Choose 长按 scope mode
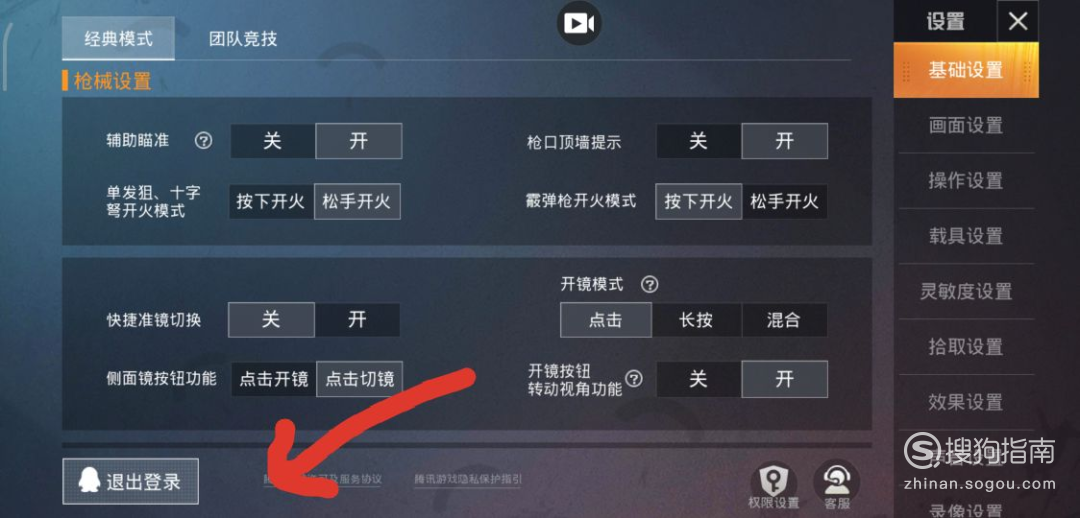Image resolution: width=1080 pixels, height=518 pixels. (696, 320)
